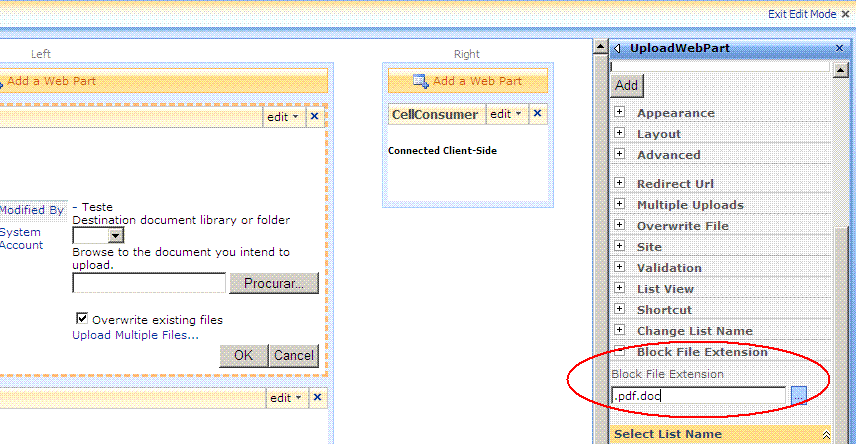Expand the Layout section
The image size is (856, 444).
(620, 132)
